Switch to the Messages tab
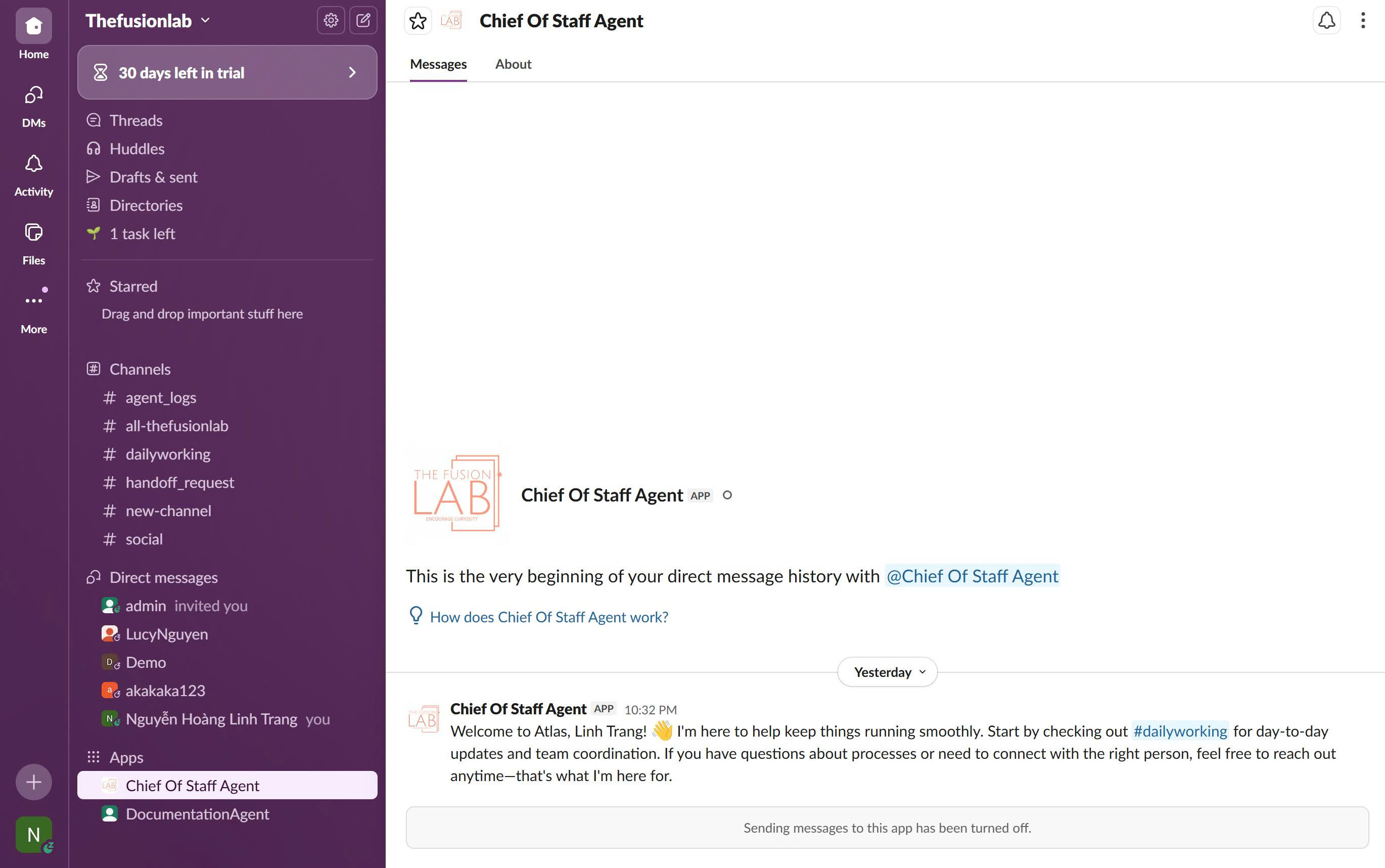 [x=439, y=64]
